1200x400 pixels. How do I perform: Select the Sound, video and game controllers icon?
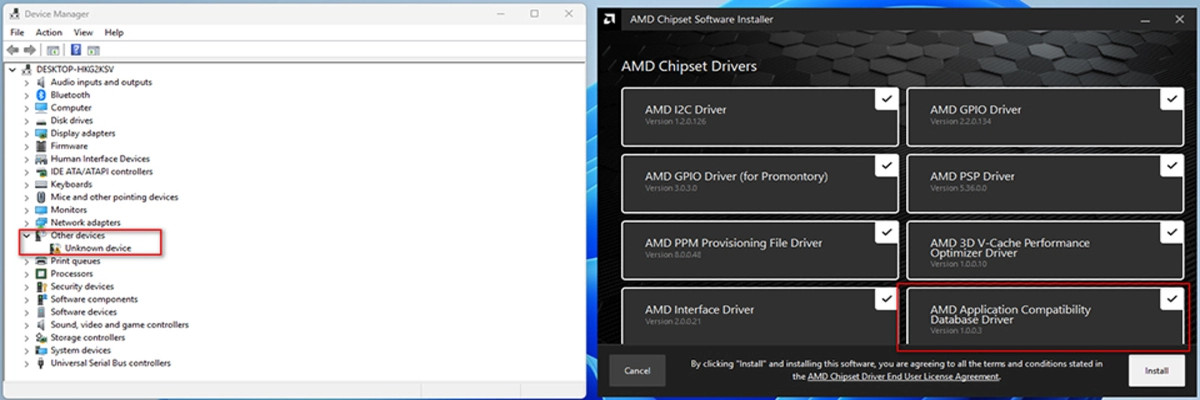click(x=41, y=325)
